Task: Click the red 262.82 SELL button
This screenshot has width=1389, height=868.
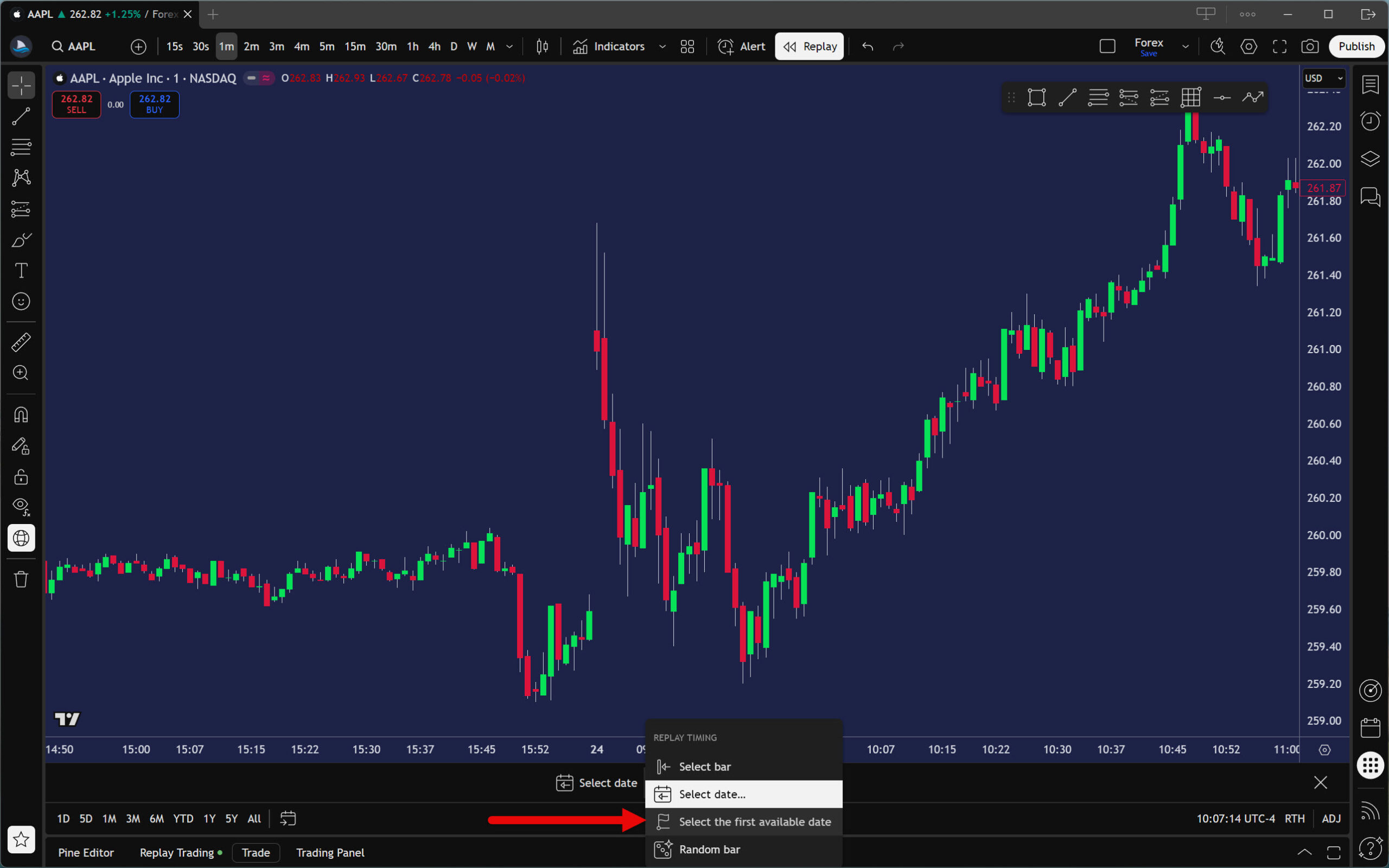Action: (x=77, y=104)
